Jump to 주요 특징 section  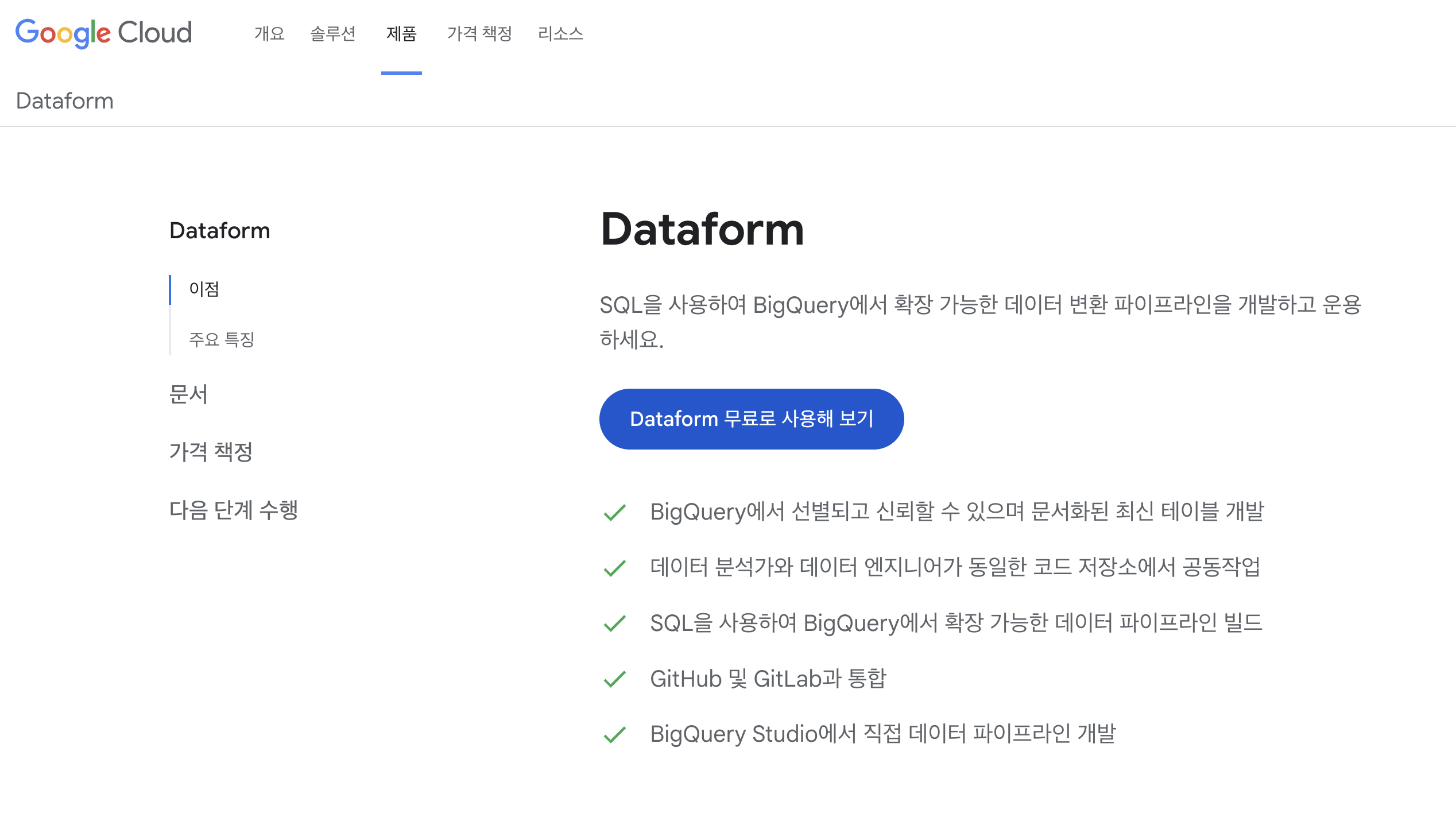pyautogui.click(x=222, y=339)
